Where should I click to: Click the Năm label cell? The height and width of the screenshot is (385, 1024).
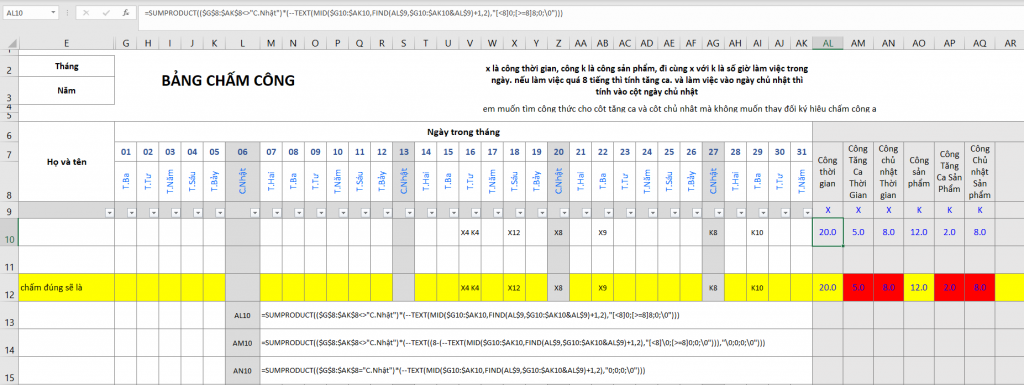[67, 91]
